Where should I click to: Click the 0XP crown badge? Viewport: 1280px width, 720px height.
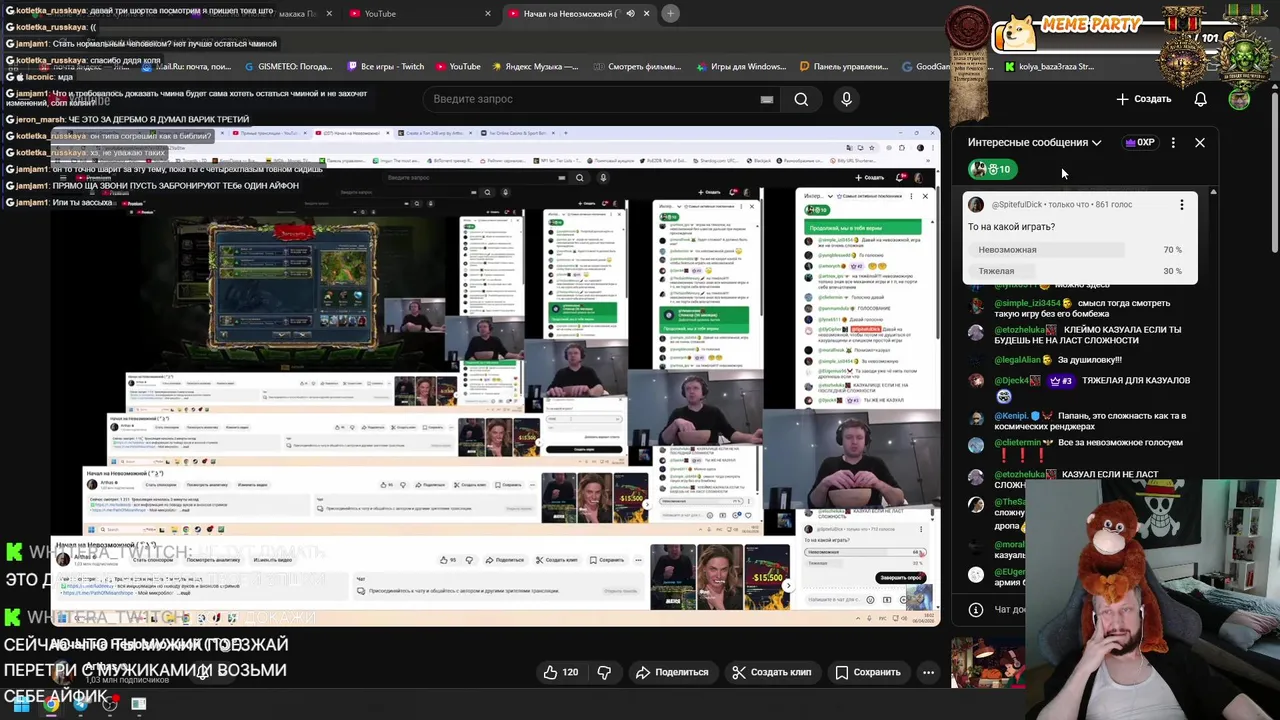(1140, 143)
